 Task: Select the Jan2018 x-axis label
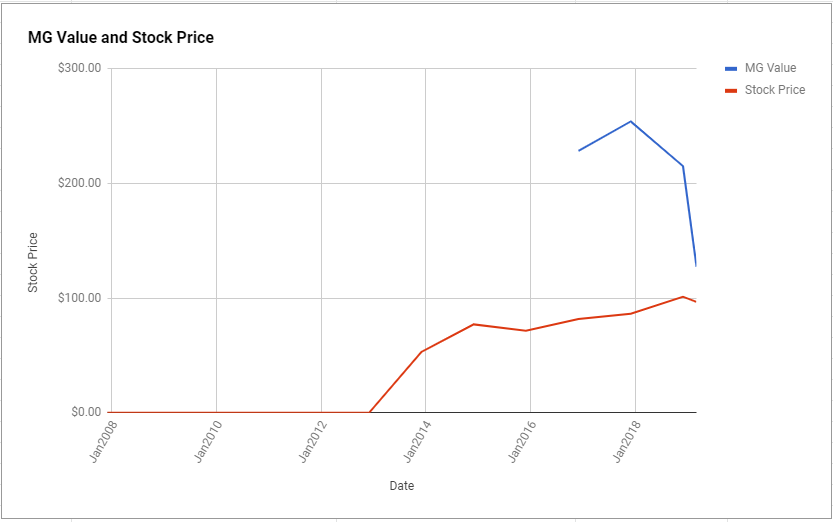point(627,441)
